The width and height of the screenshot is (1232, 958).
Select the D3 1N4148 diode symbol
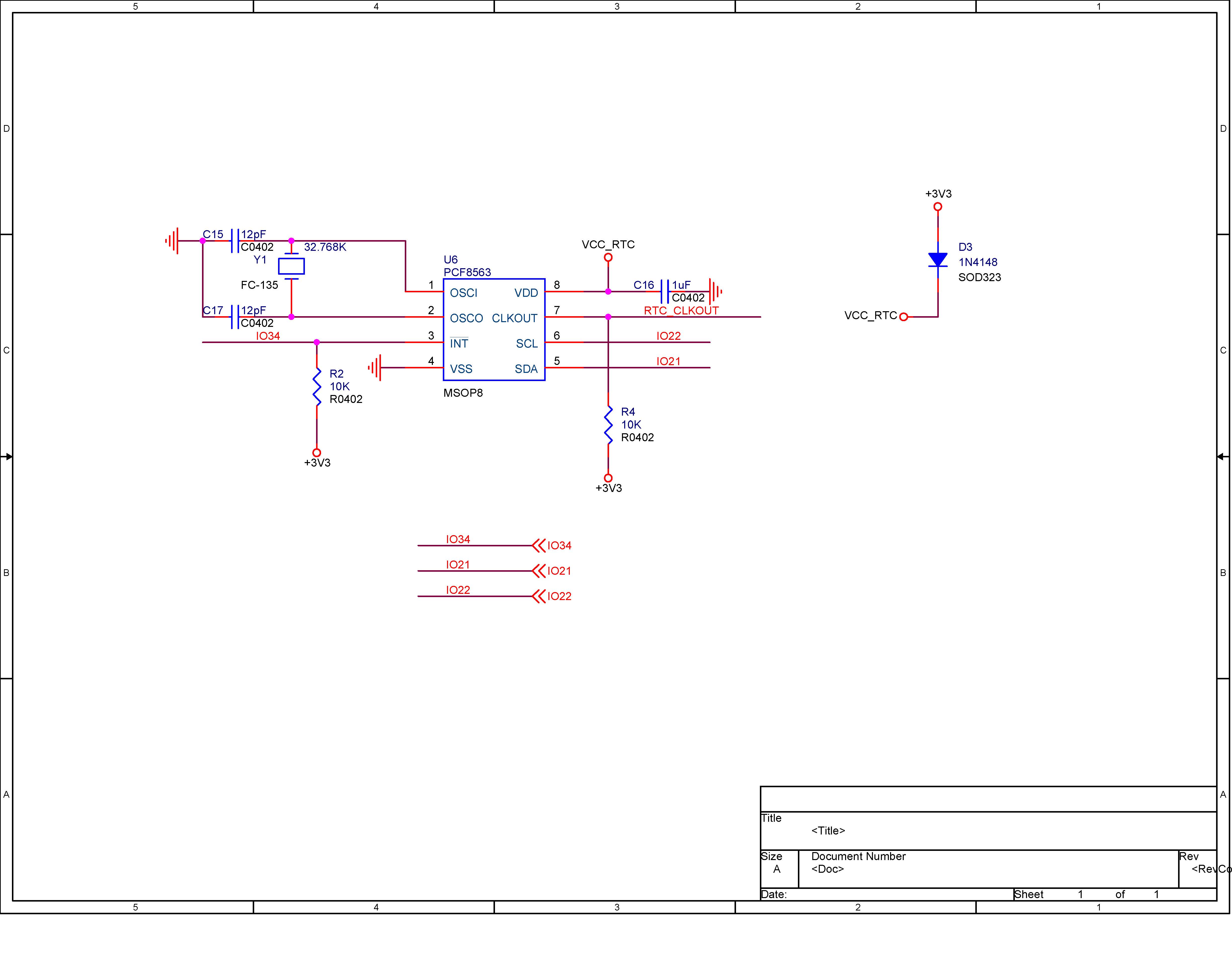938,260
